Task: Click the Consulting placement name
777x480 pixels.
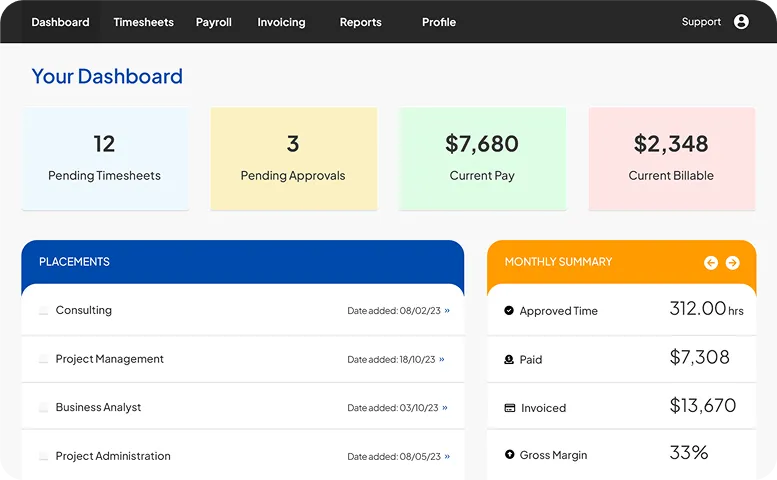Action: click(84, 310)
